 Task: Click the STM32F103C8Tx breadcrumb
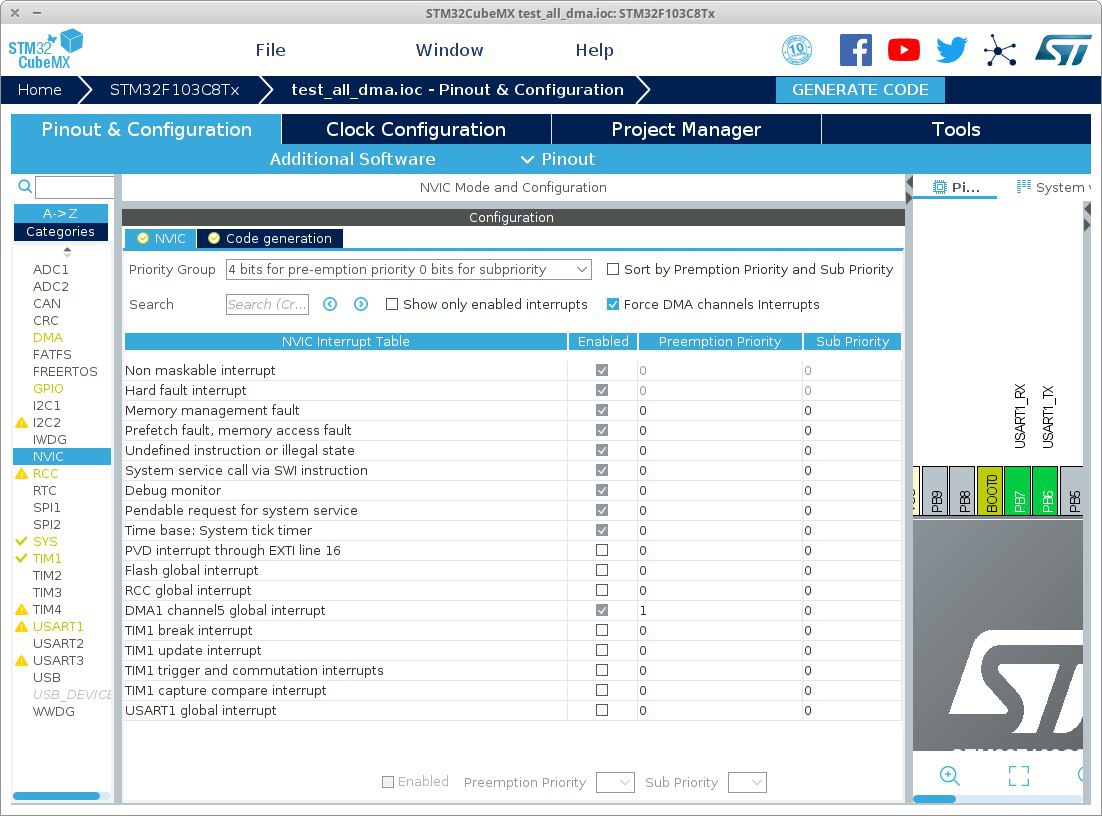pyautogui.click(x=174, y=90)
